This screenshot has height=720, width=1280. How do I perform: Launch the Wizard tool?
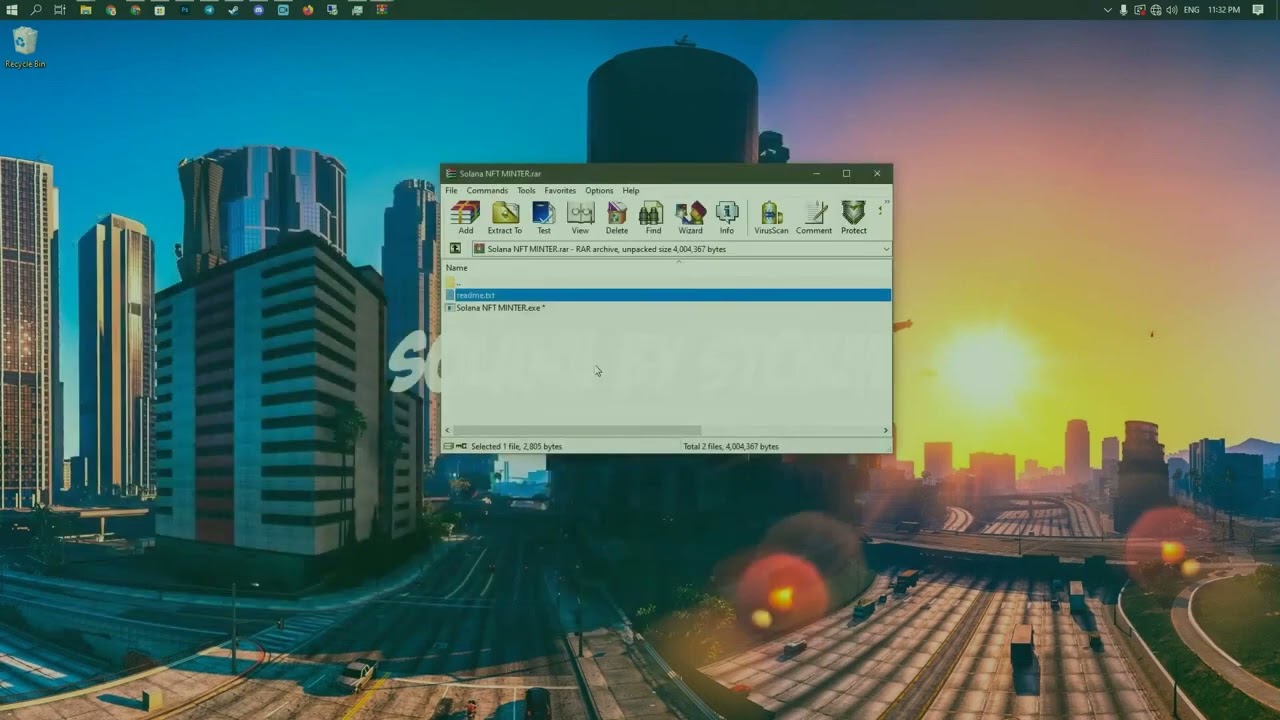(690, 217)
